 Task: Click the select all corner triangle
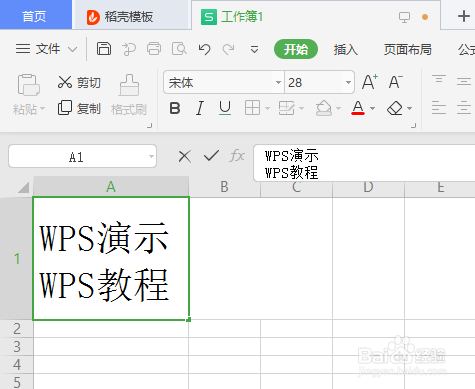pyautogui.click(x=24, y=187)
